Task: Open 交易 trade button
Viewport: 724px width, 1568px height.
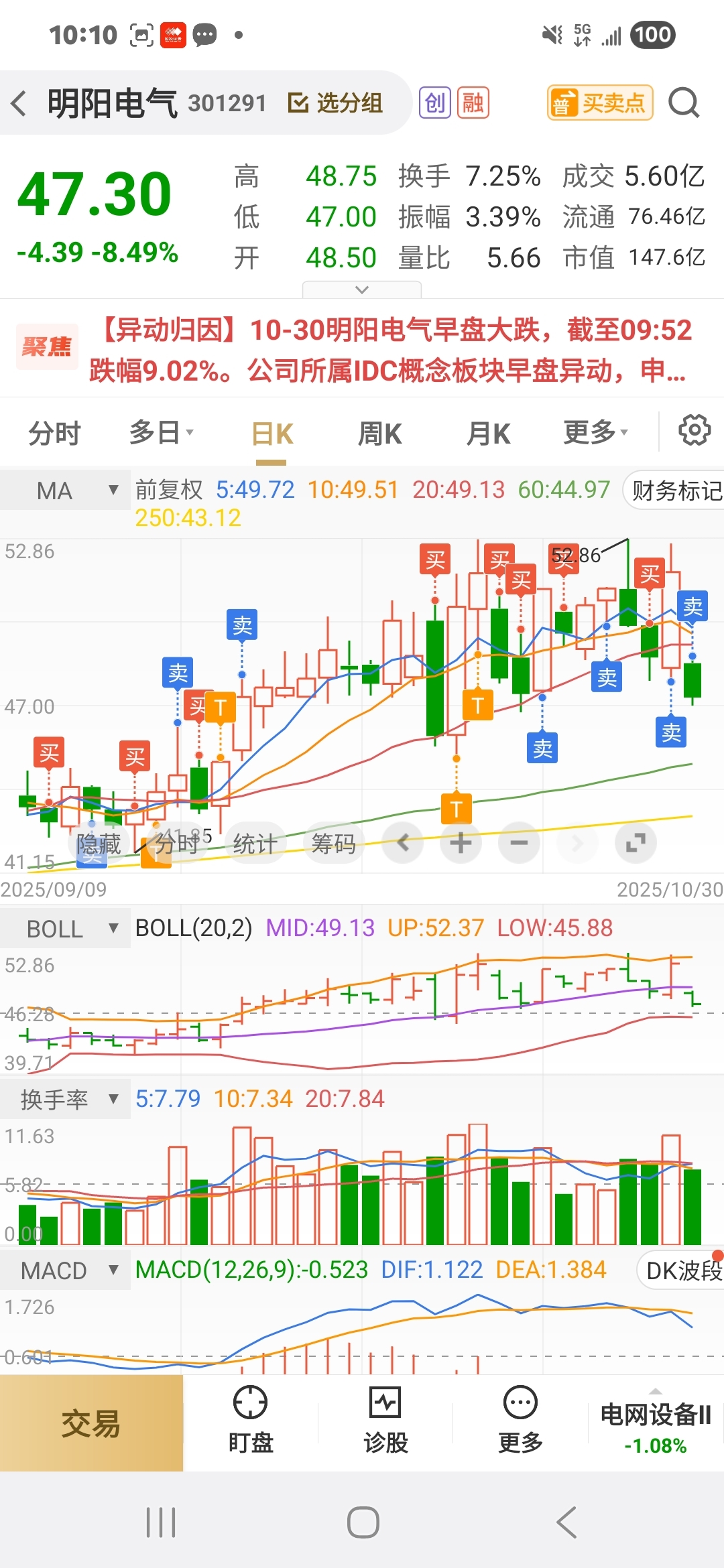Action: coord(91,1424)
